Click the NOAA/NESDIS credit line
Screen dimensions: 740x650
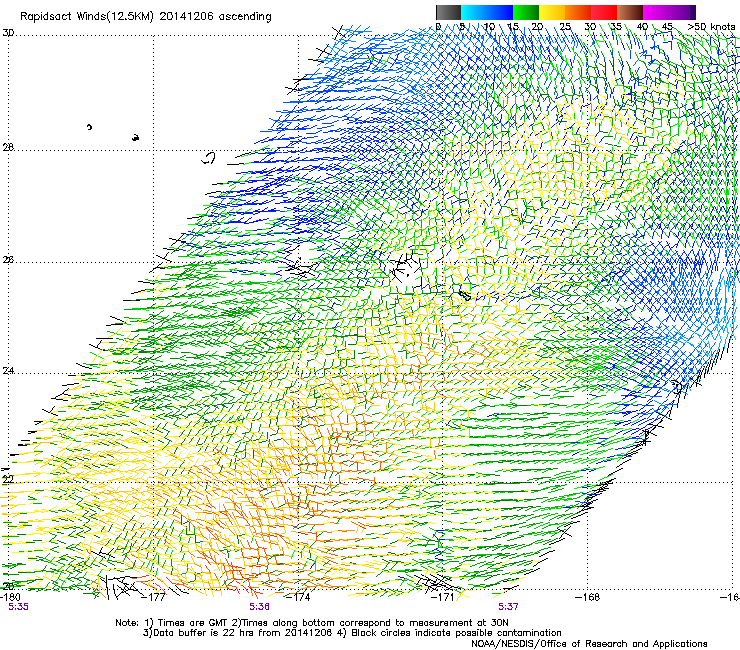click(589, 644)
